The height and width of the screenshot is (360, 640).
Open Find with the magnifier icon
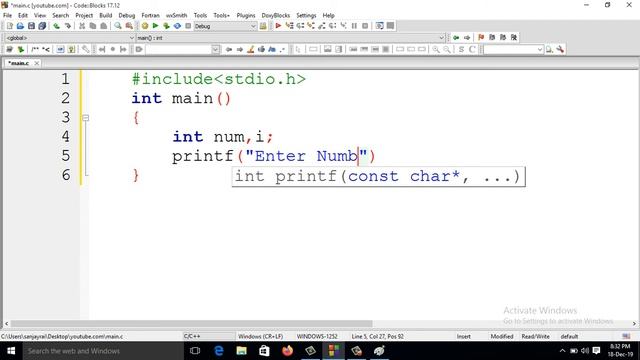click(118, 26)
